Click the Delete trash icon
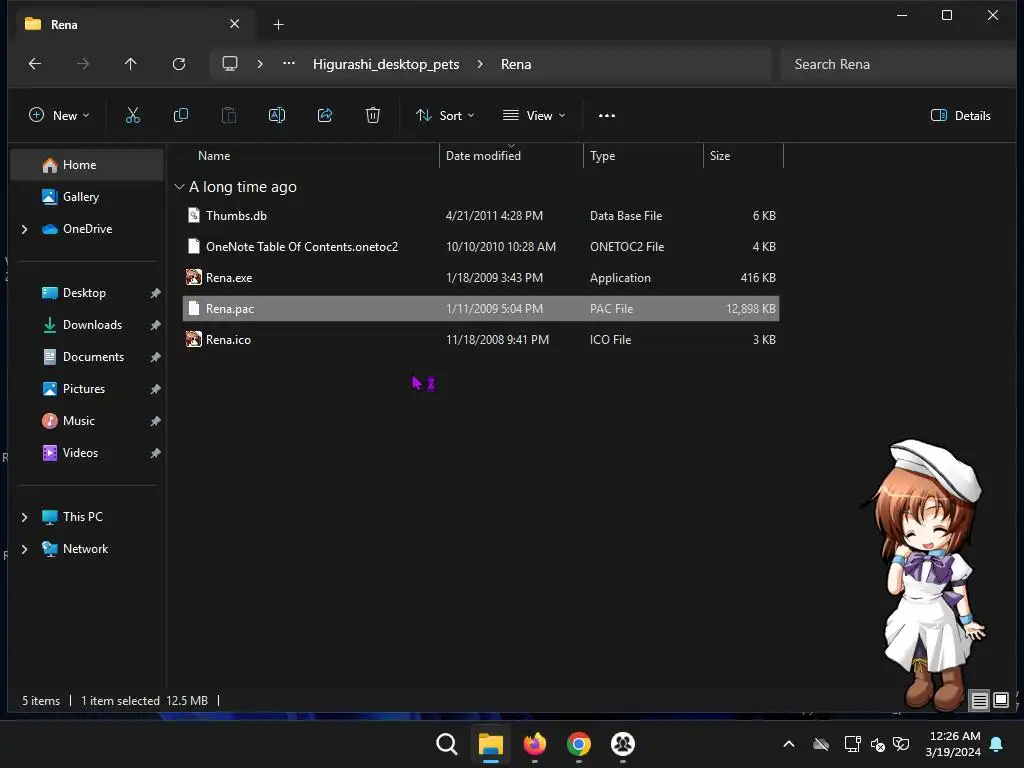1024x768 pixels. pos(373,116)
